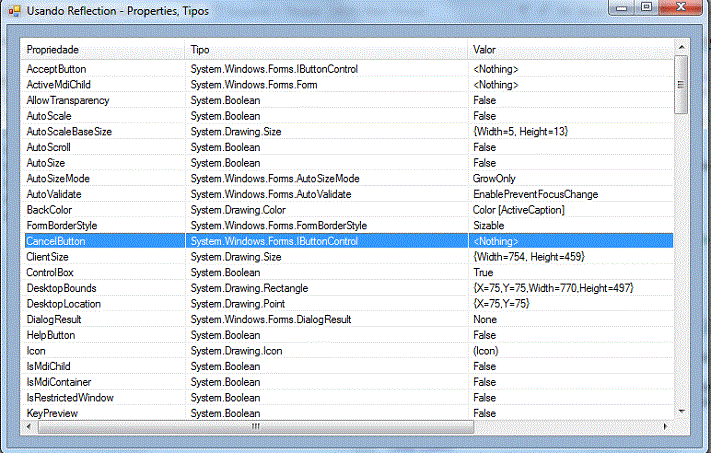Select the BackColor property row

(348, 210)
